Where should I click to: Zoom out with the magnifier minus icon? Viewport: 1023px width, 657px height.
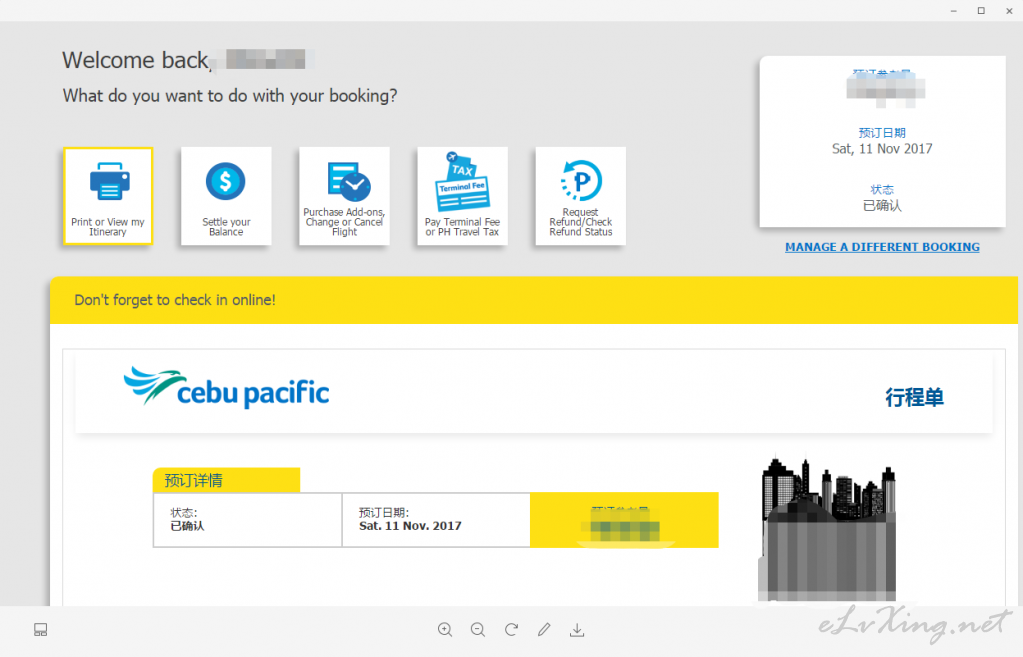click(478, 630)
